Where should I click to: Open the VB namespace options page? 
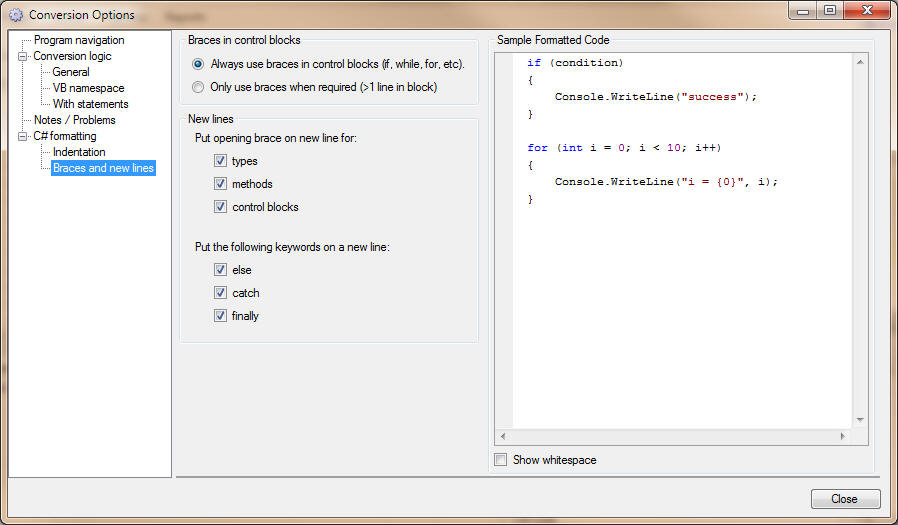pos(88,88)
